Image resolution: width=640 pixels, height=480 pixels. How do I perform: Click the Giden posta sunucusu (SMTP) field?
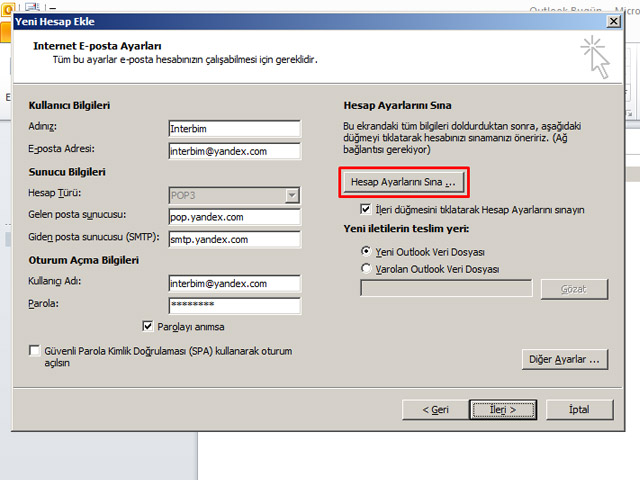tap(235, 240)
